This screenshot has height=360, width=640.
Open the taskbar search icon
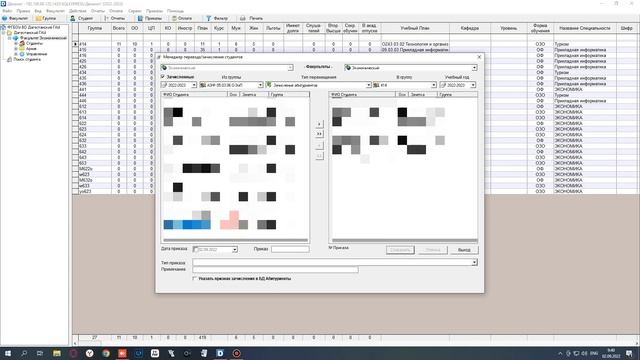tap(24, 353)
